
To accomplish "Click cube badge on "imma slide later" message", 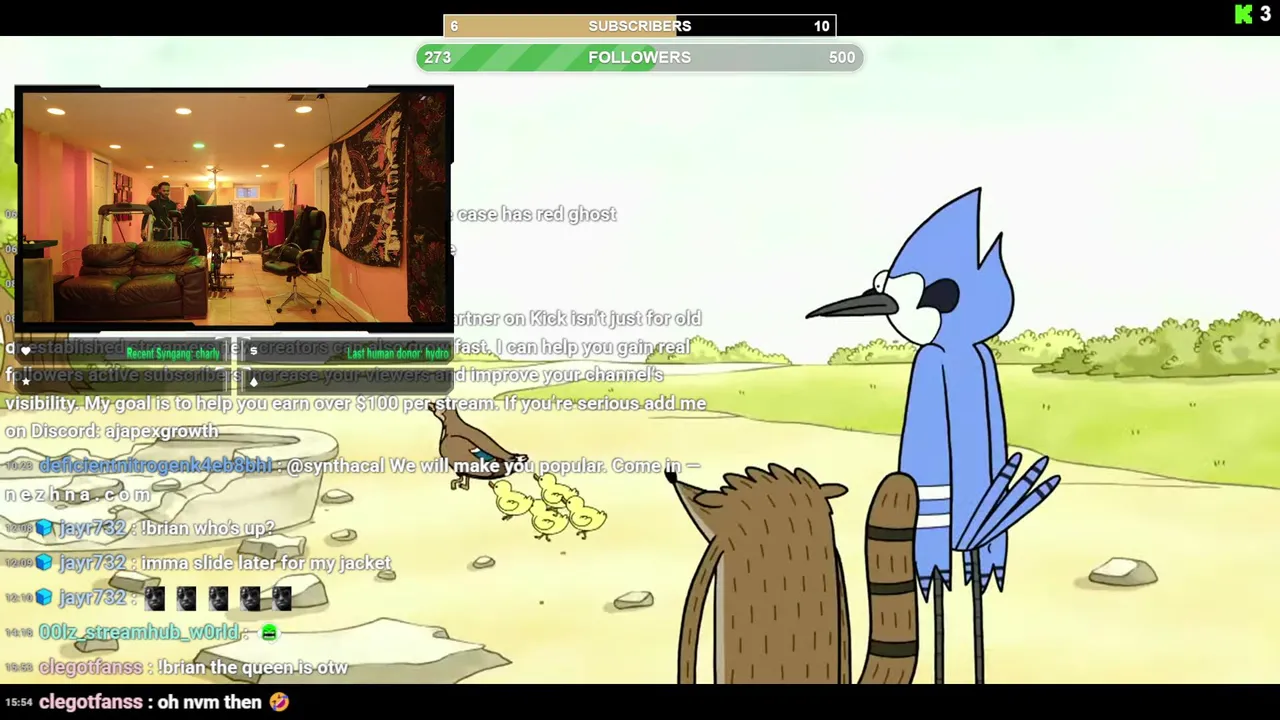I will [44, 563].
